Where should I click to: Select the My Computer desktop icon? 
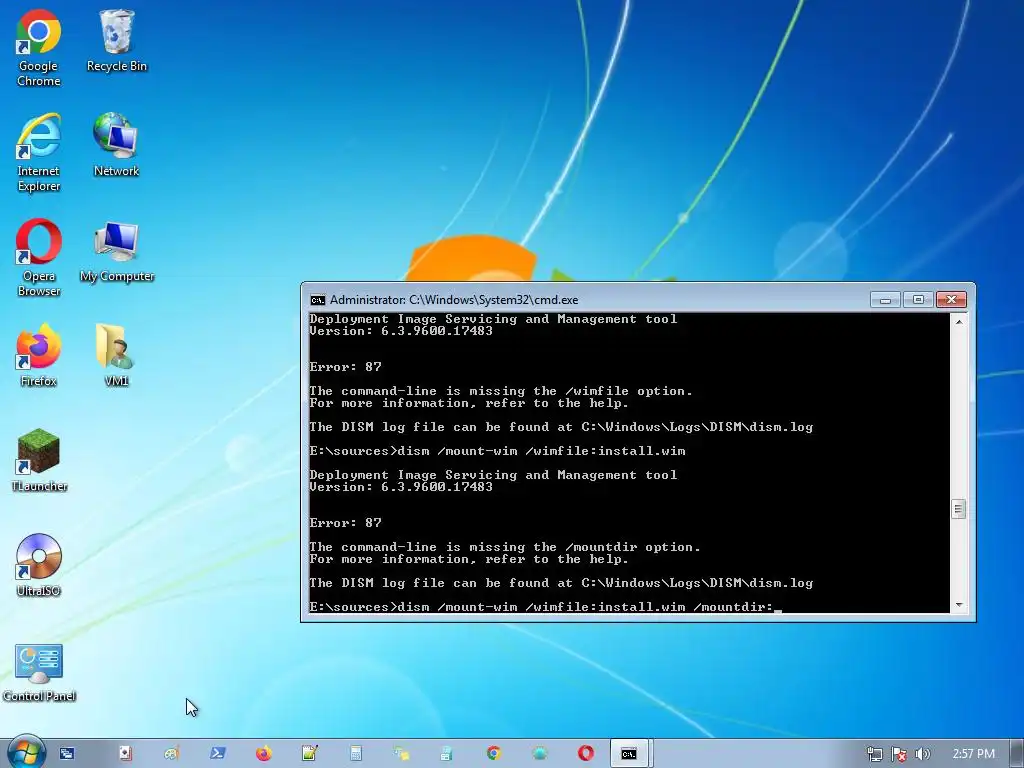[x=117, y=251]
